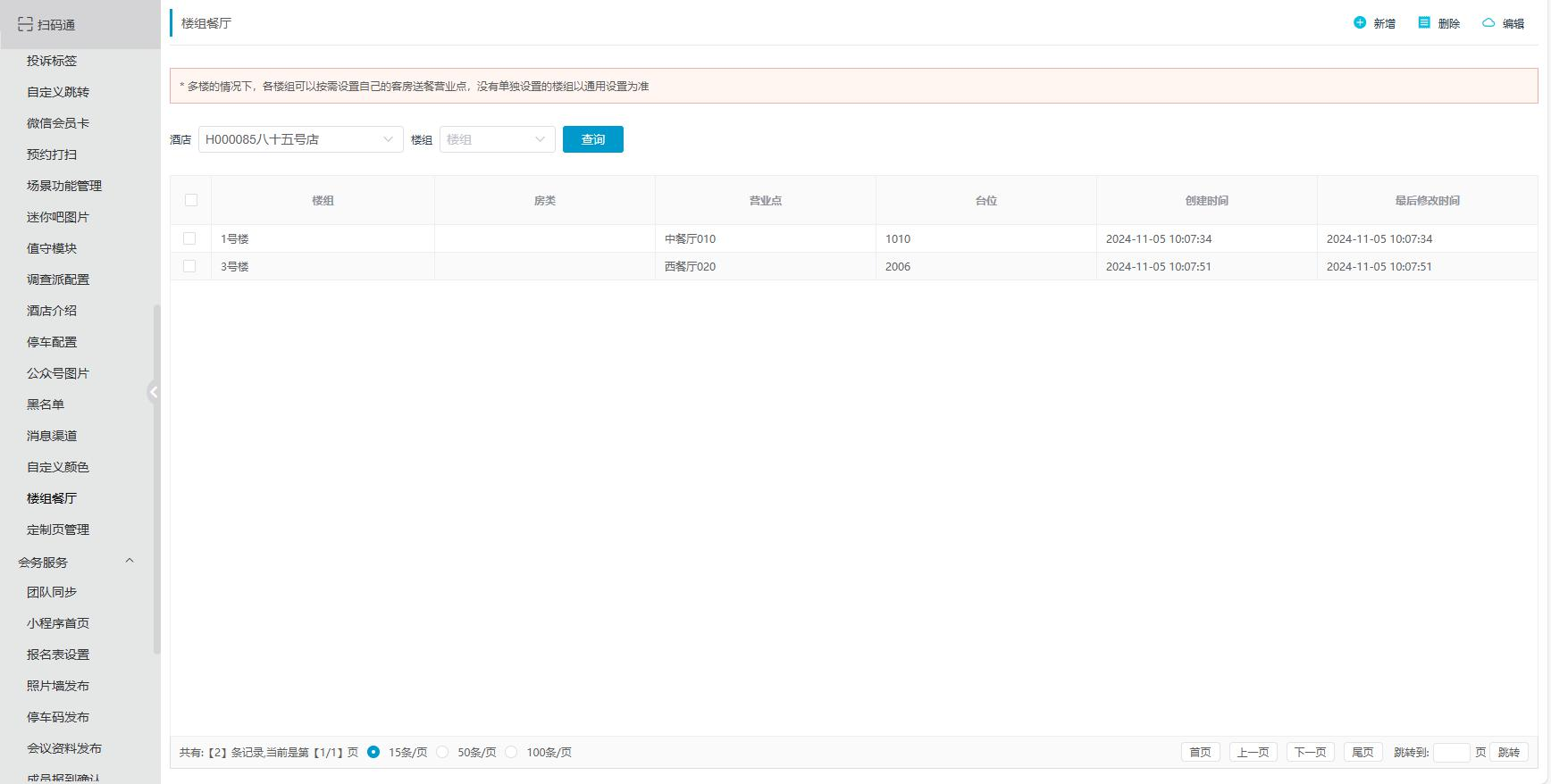The width and height of the screenshot is (1551, 784).
Task: Click the 删除 delete icon
Action: click(x=1424, y=23)
